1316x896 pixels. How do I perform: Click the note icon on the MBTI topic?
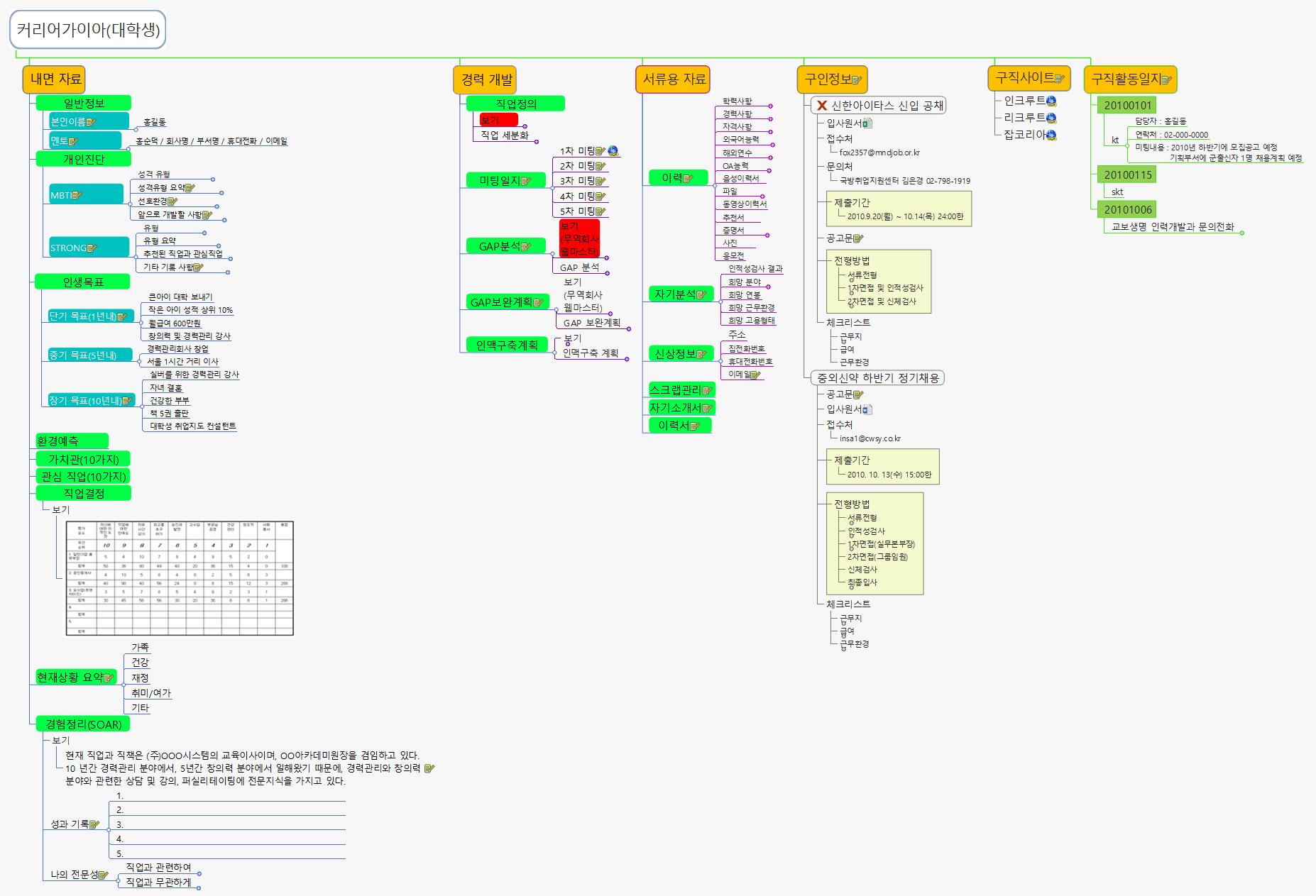pos(77,195)
